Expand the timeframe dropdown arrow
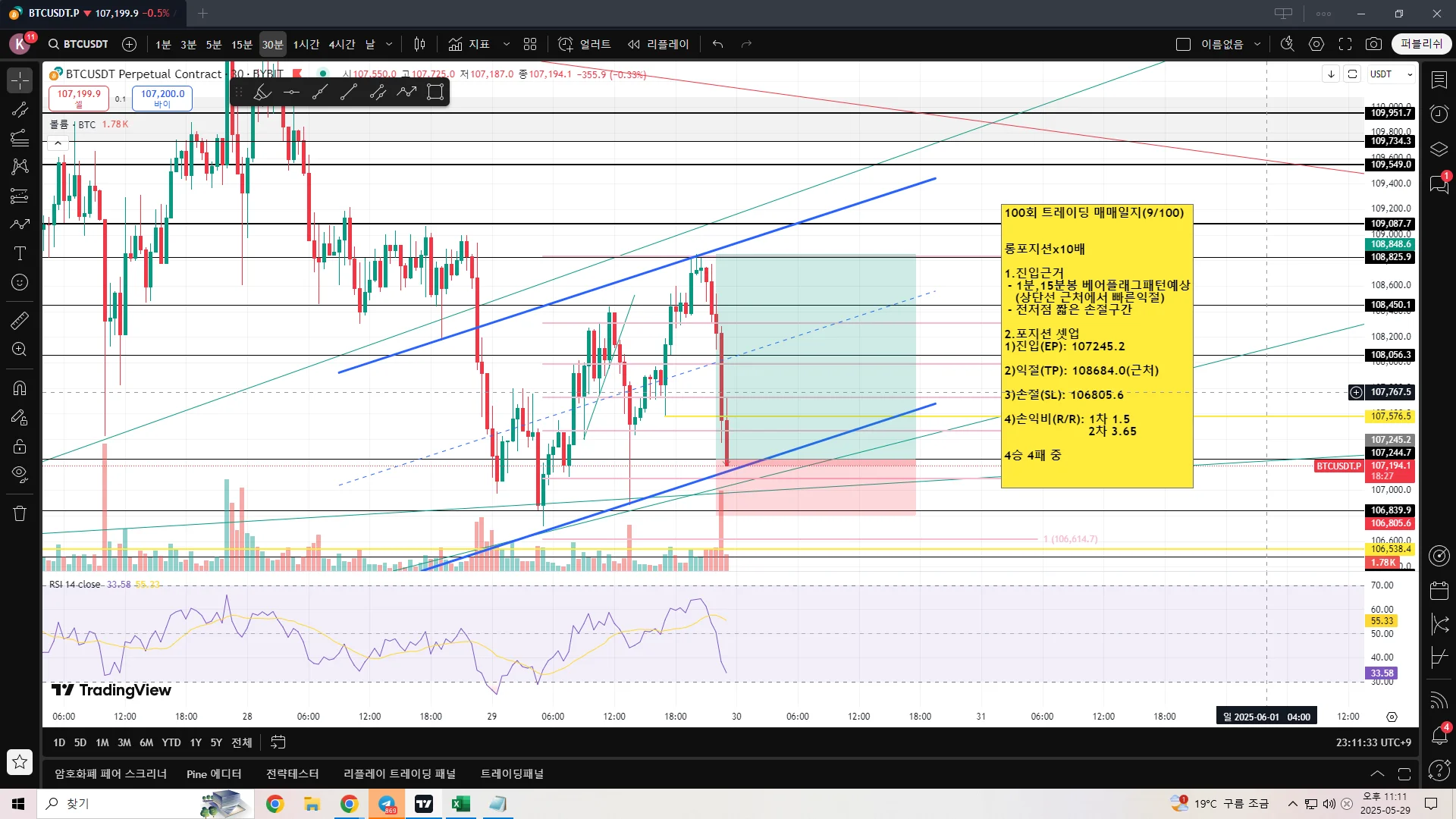 [x=389, y=44]
